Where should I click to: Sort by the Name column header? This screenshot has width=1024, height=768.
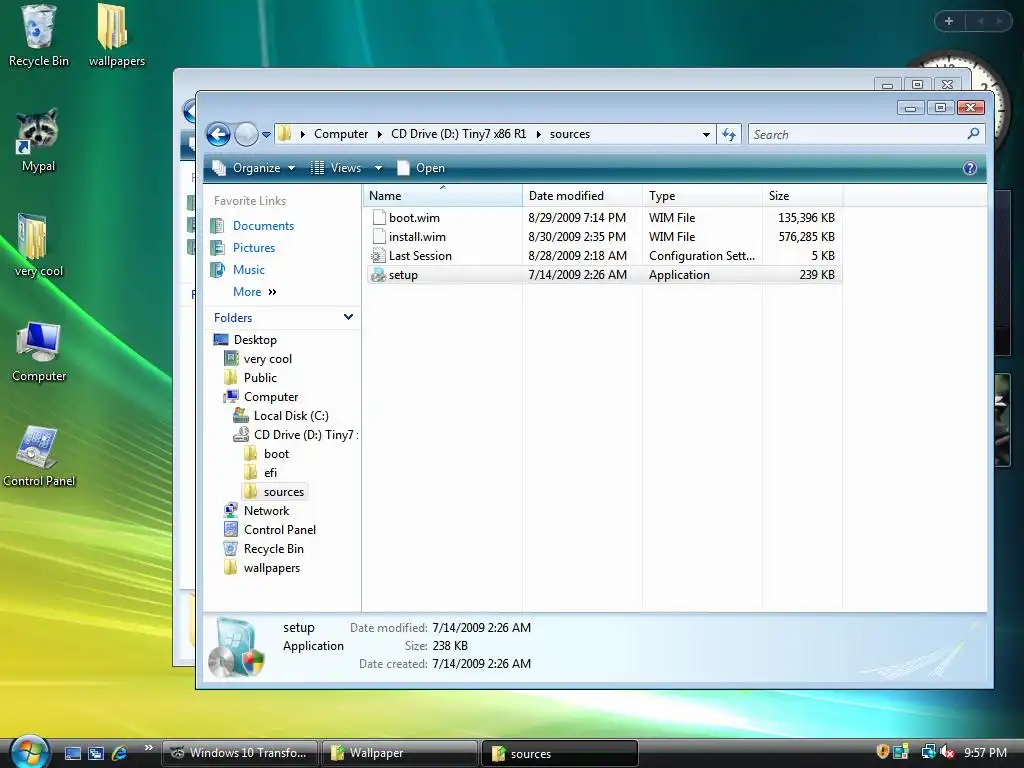click(442, 196)
